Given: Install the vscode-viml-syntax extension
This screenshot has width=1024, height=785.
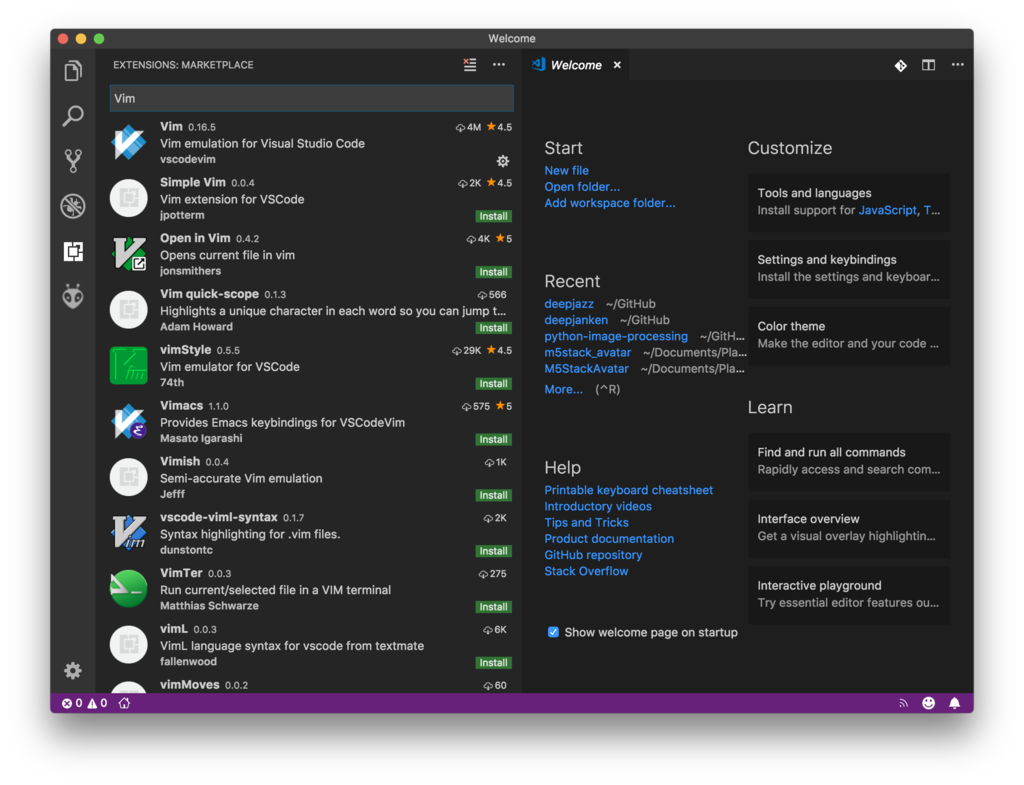Looking at the screenshot, I should [x=493, y=551].
